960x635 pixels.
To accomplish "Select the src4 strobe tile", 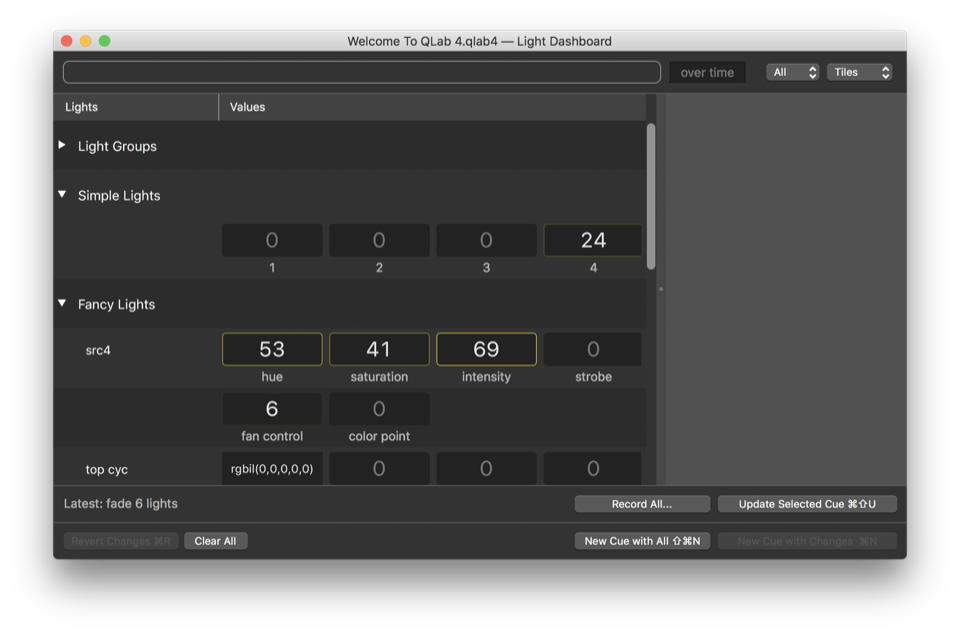I will click(x=593, y=349).
